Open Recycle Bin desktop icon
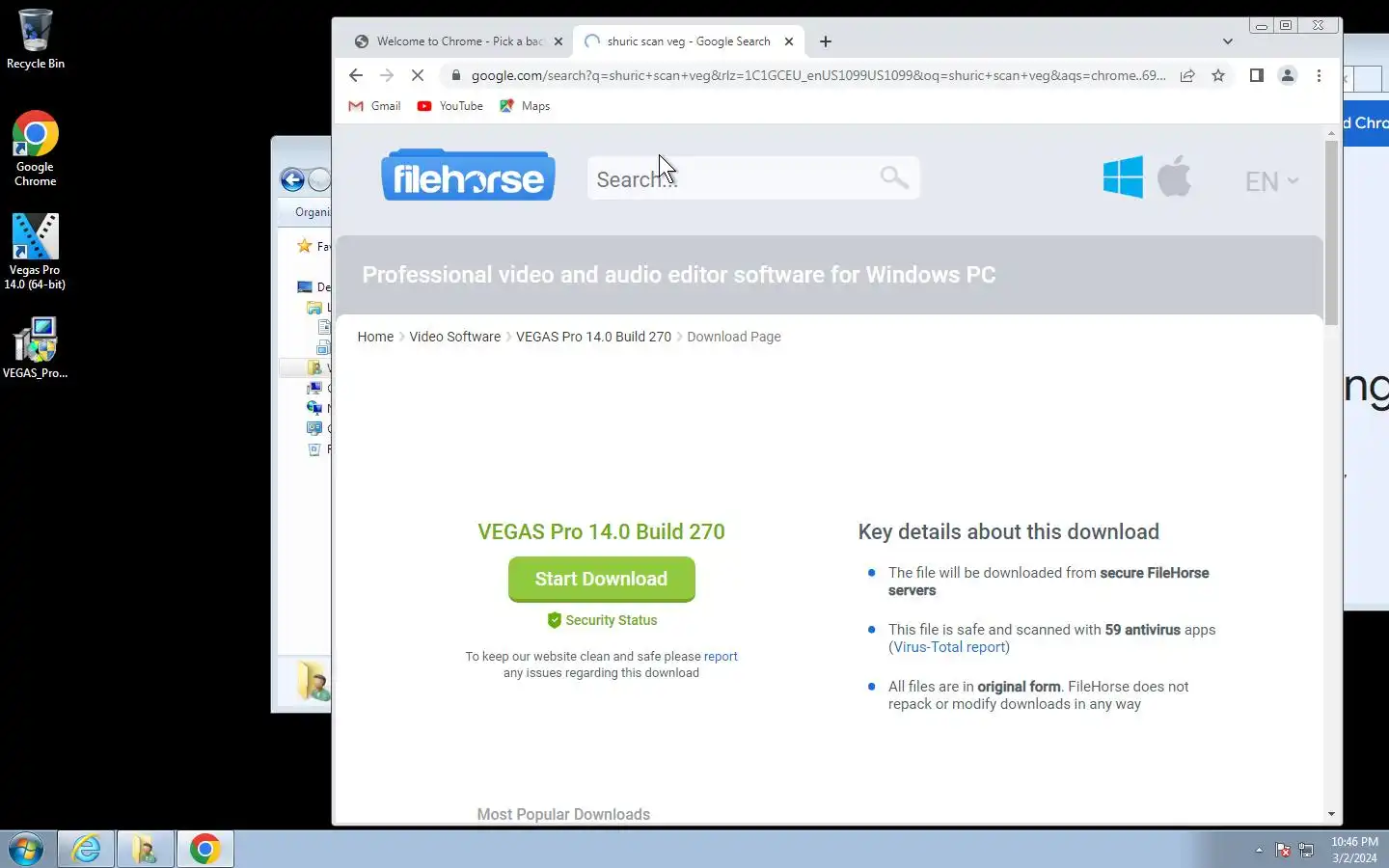The width and height of the screenshot is (1389, 868). point(36,40)
